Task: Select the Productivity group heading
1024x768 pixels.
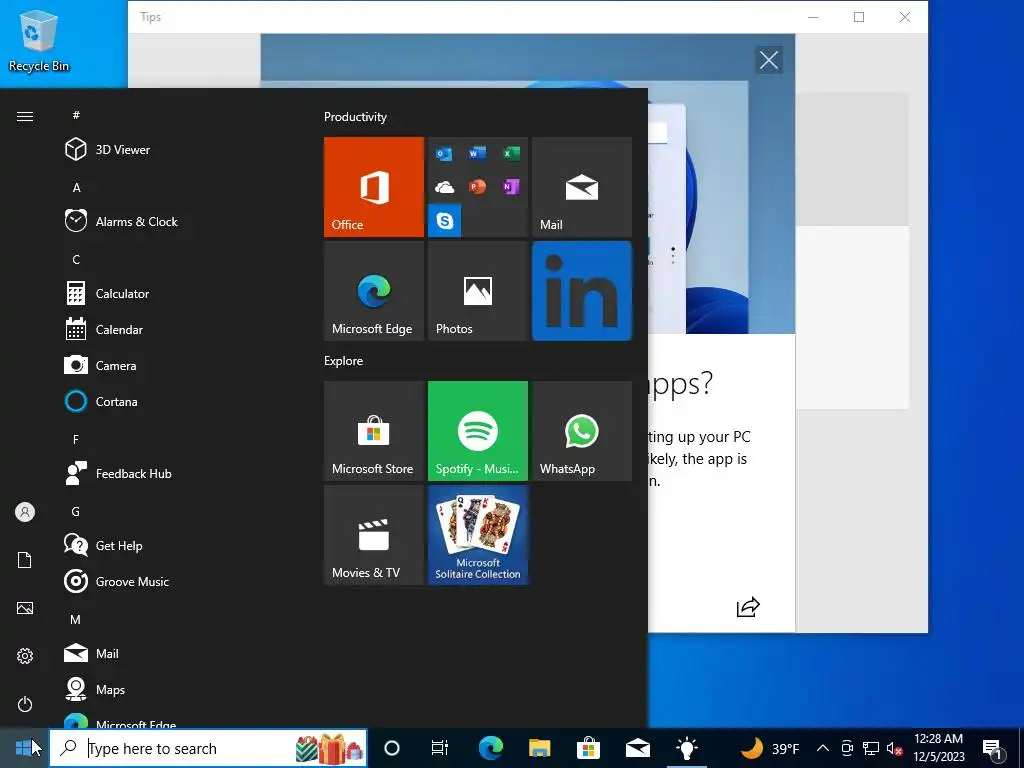Action: (x=355, y=117)
